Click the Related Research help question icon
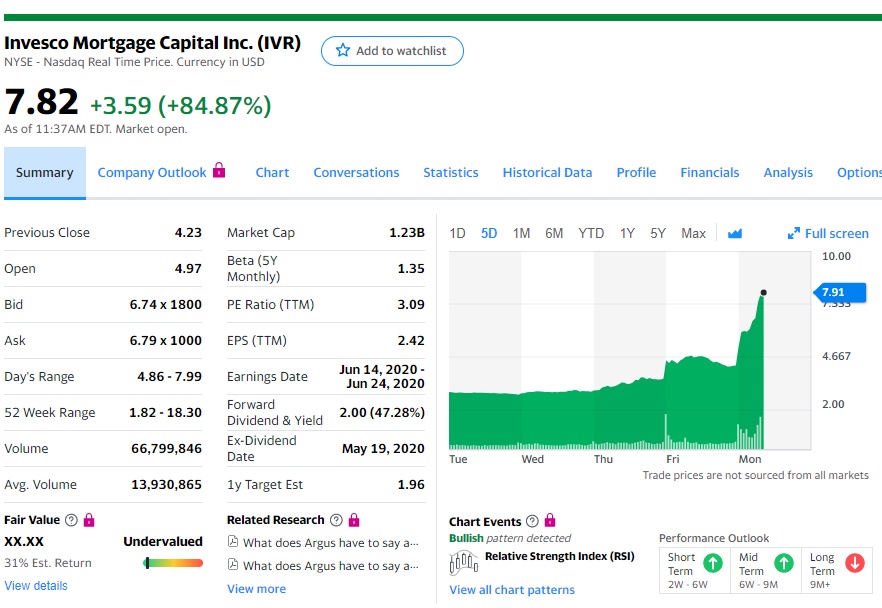 tap(336, 520)
